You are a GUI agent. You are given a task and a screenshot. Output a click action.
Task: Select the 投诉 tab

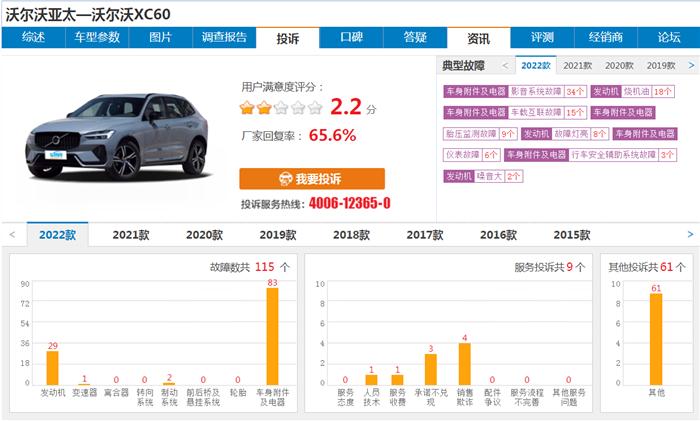tap(288, 38)
